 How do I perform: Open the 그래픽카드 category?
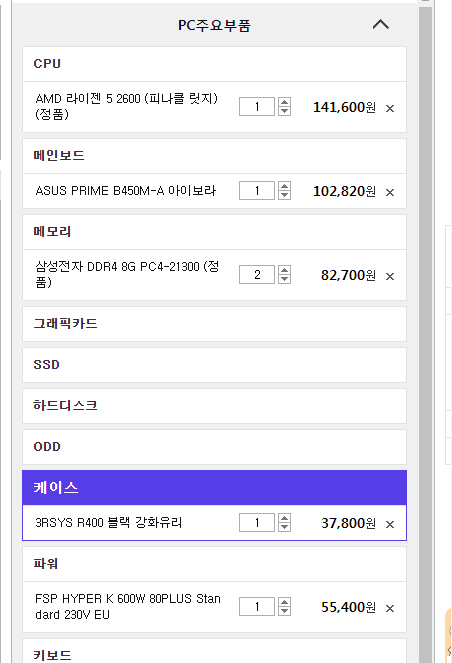(214, 324)
